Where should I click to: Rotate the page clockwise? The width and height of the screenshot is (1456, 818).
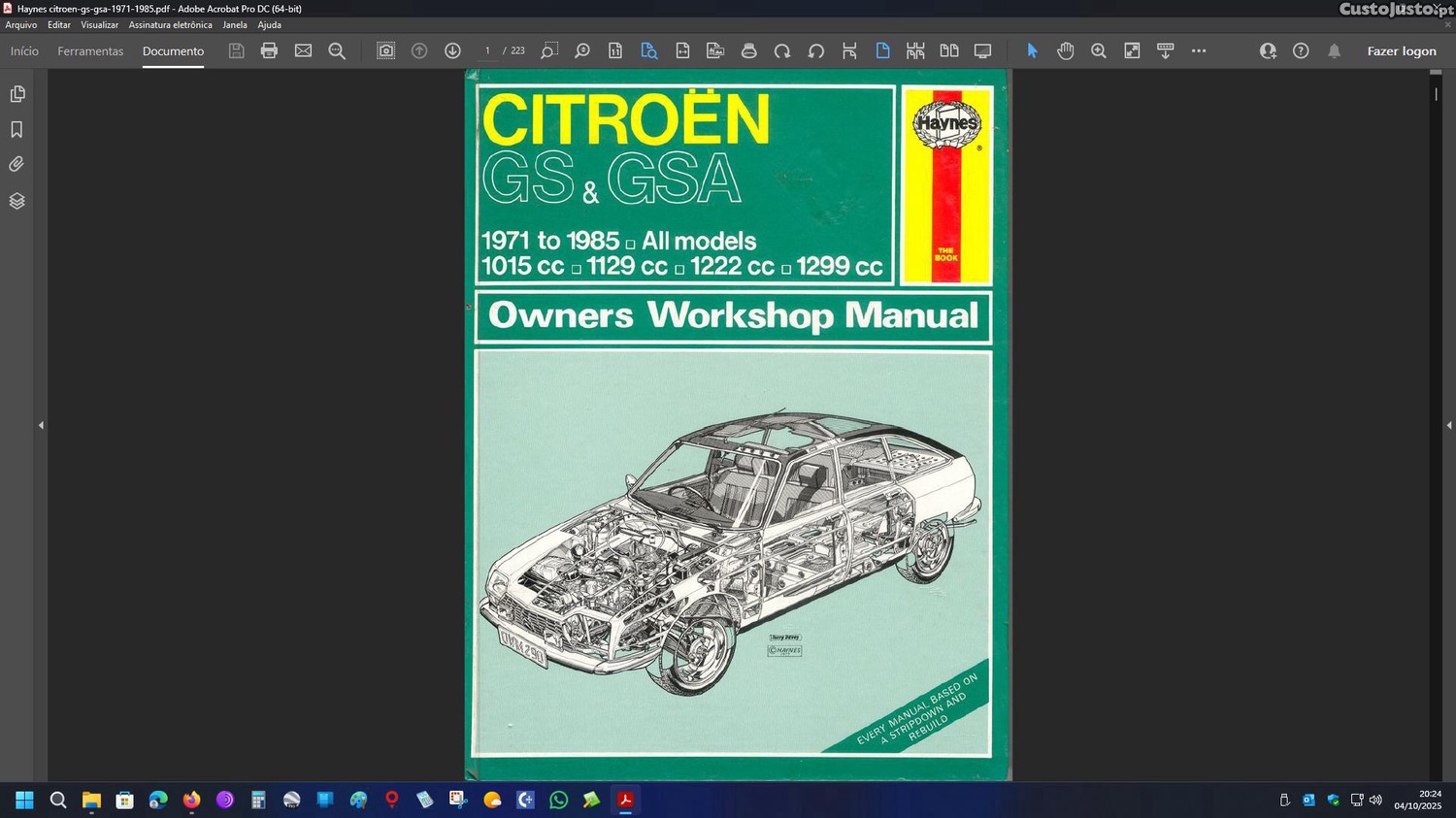pos(782,50)
